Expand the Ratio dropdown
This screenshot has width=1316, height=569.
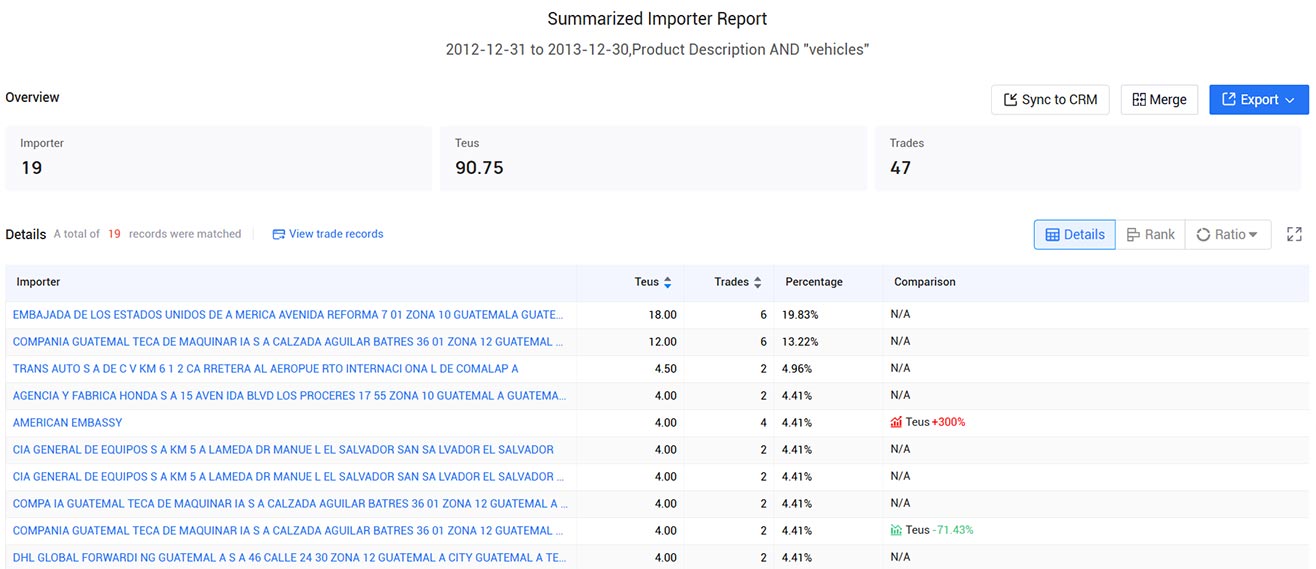coord(1228,234)
